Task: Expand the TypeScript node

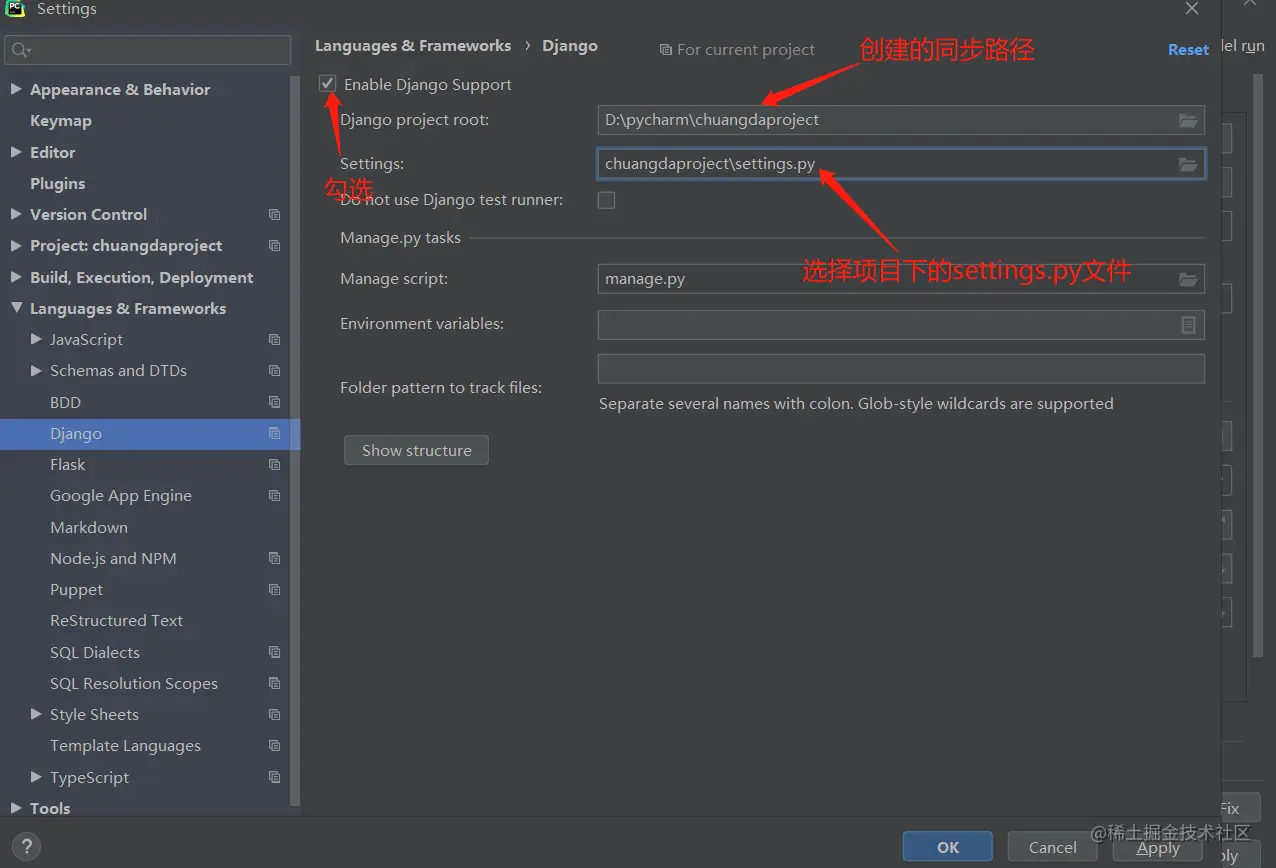Action: tap(36, 777)
